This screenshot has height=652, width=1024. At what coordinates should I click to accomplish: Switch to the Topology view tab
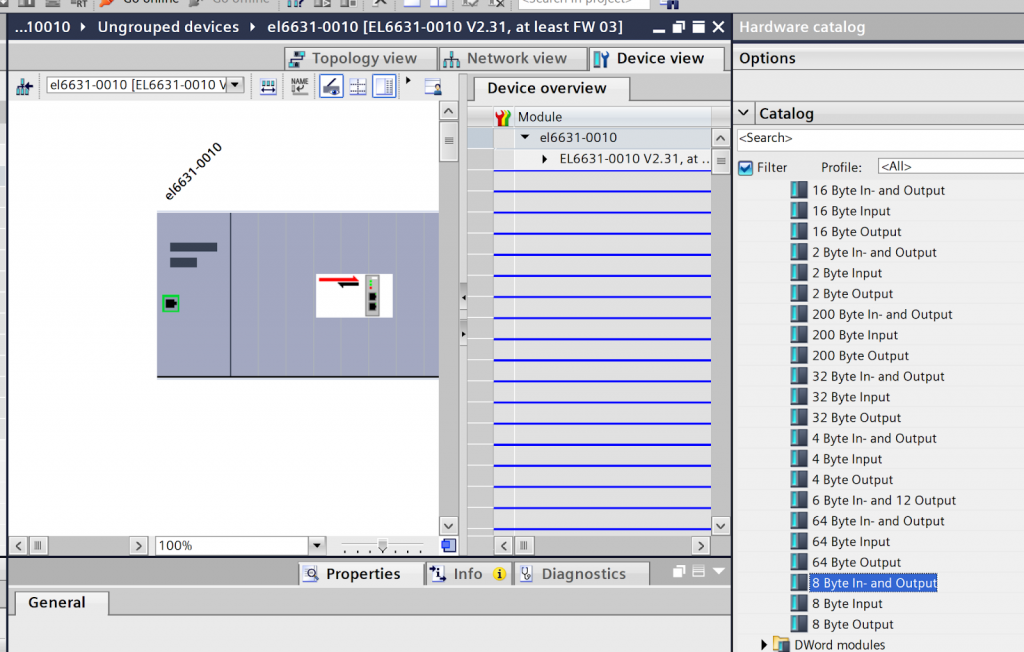click(x=361, y=58)
